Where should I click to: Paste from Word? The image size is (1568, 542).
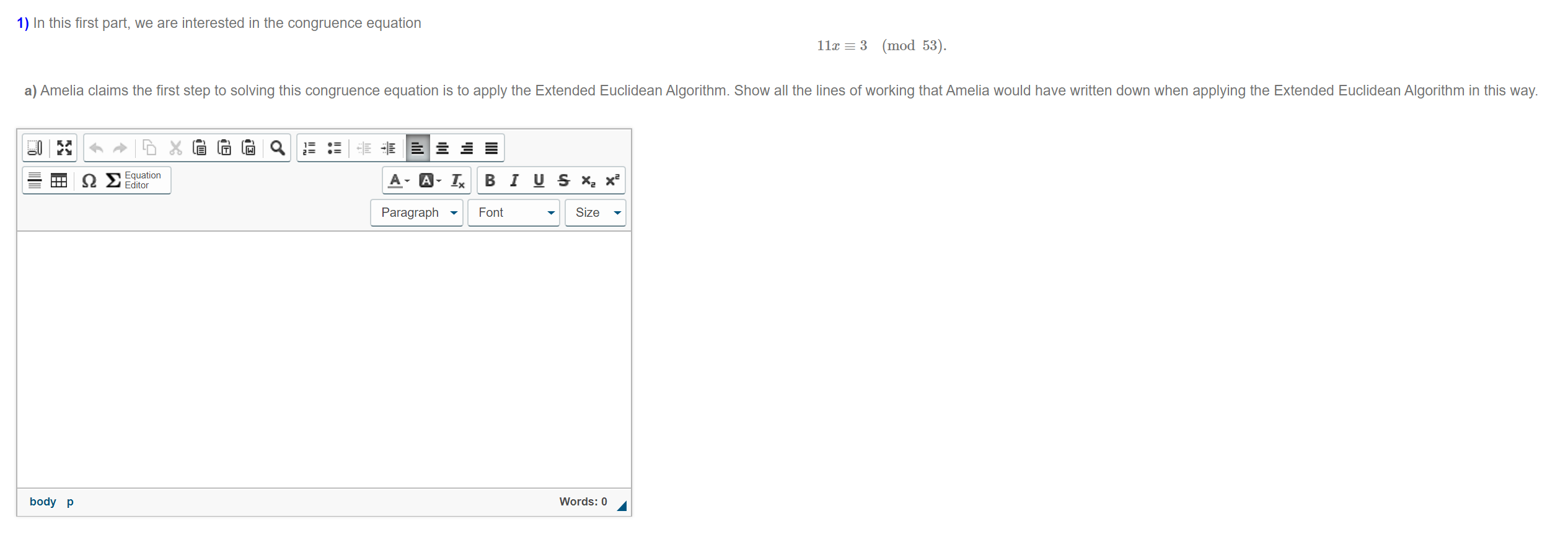249,148
